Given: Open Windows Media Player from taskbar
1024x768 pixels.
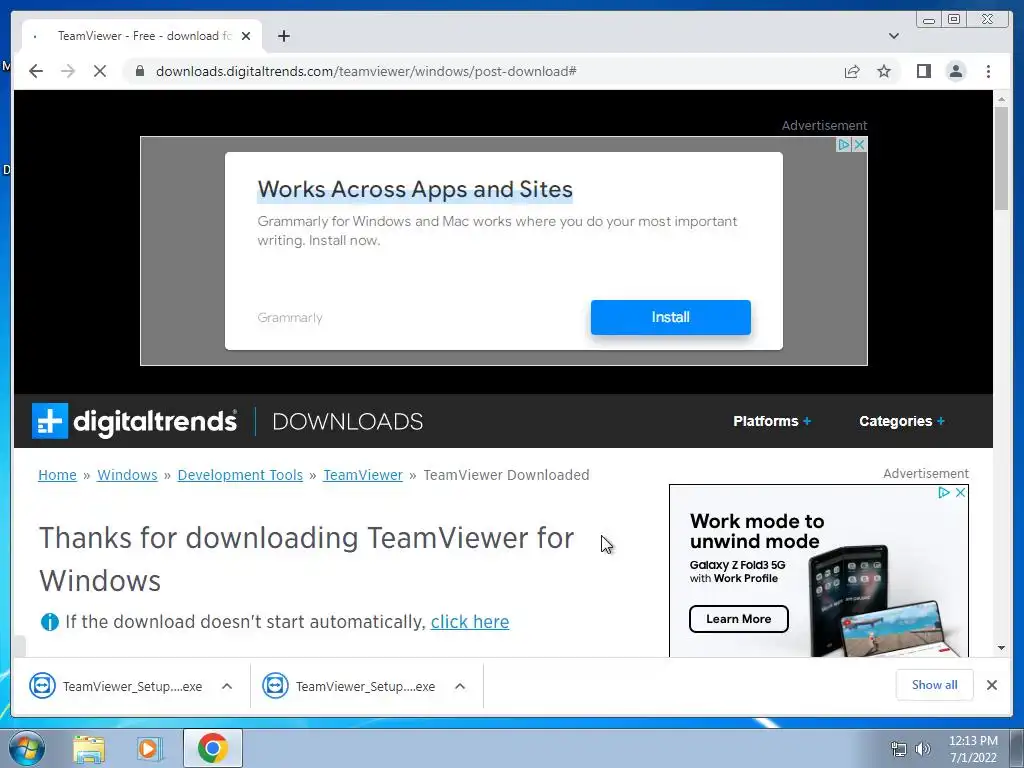Looking at the screenshot, I should tap(149, 748).
